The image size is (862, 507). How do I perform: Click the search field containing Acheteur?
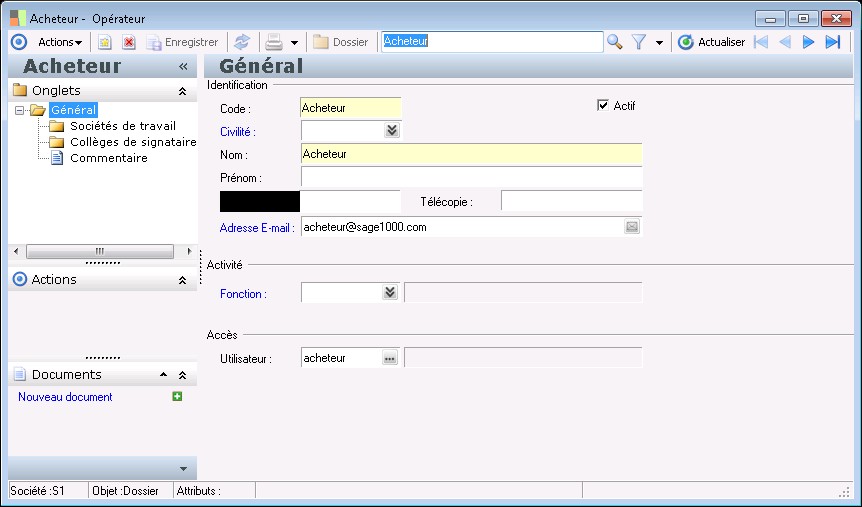(493, 42)
